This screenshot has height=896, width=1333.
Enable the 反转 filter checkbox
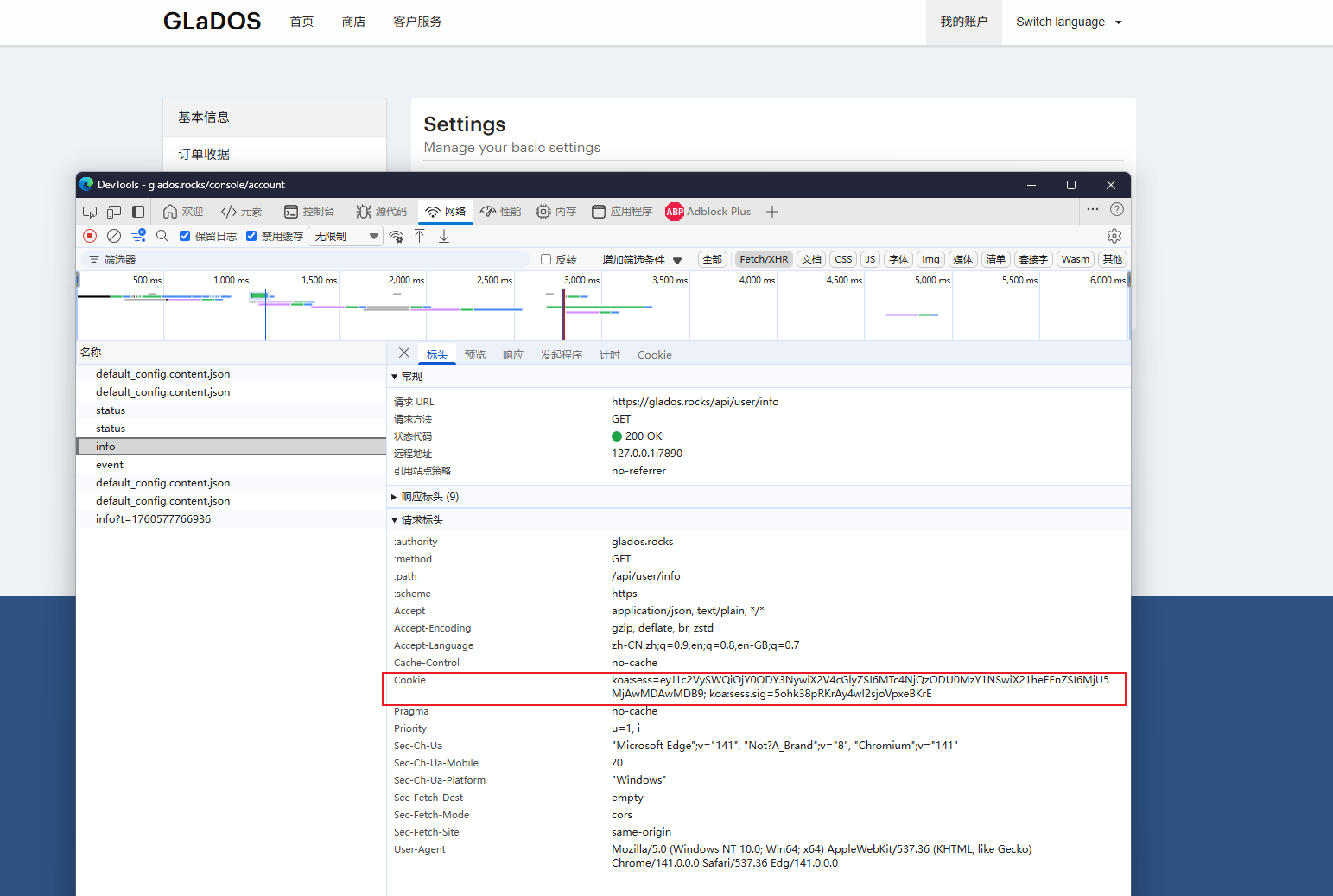pos(546,259)
